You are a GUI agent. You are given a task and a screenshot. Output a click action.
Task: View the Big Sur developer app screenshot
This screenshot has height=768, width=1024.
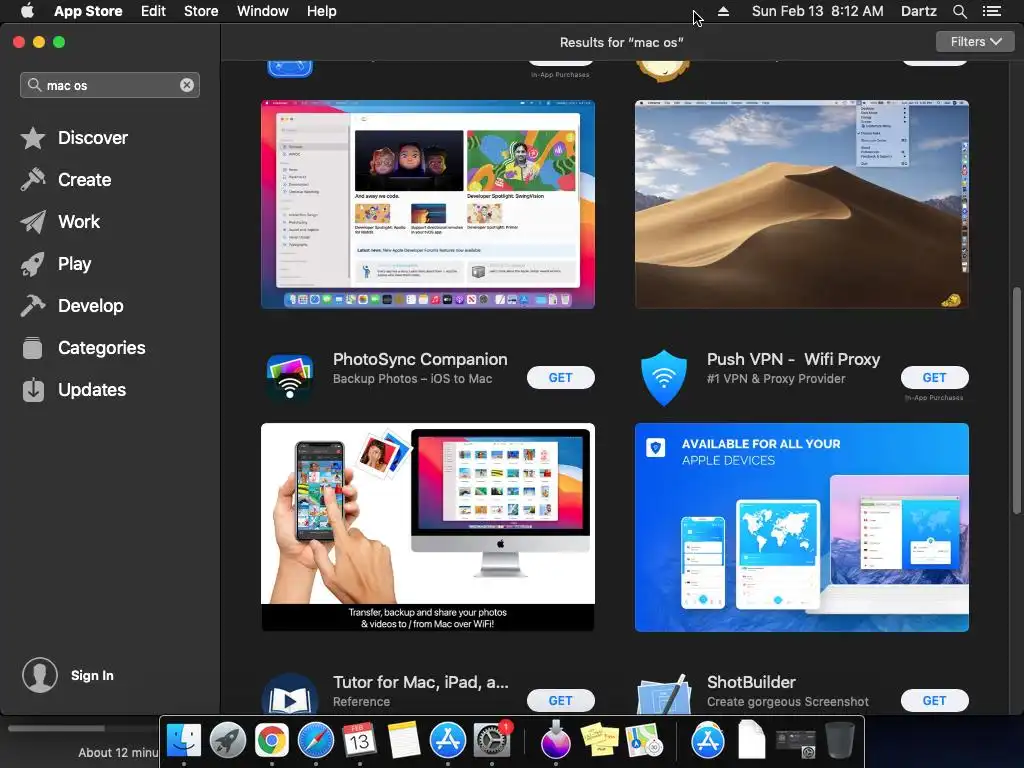428,204
